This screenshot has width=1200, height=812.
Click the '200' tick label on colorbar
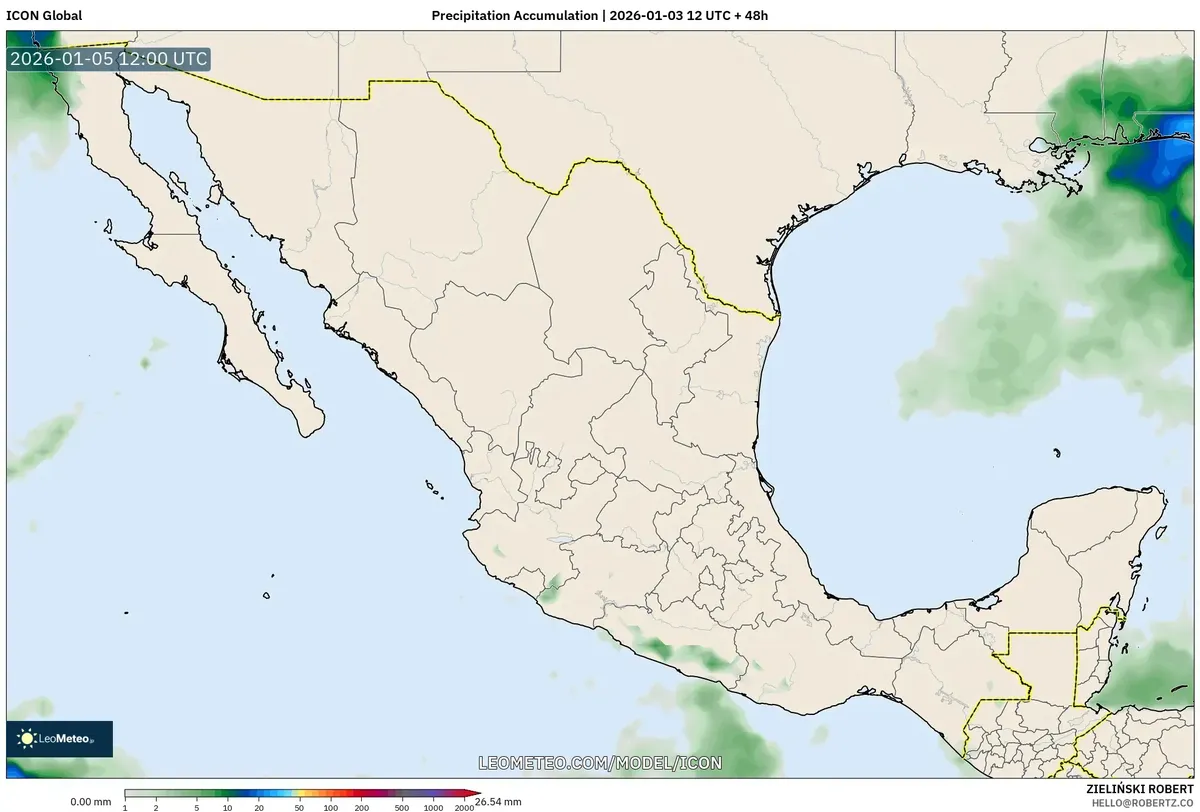coord(362,807)
